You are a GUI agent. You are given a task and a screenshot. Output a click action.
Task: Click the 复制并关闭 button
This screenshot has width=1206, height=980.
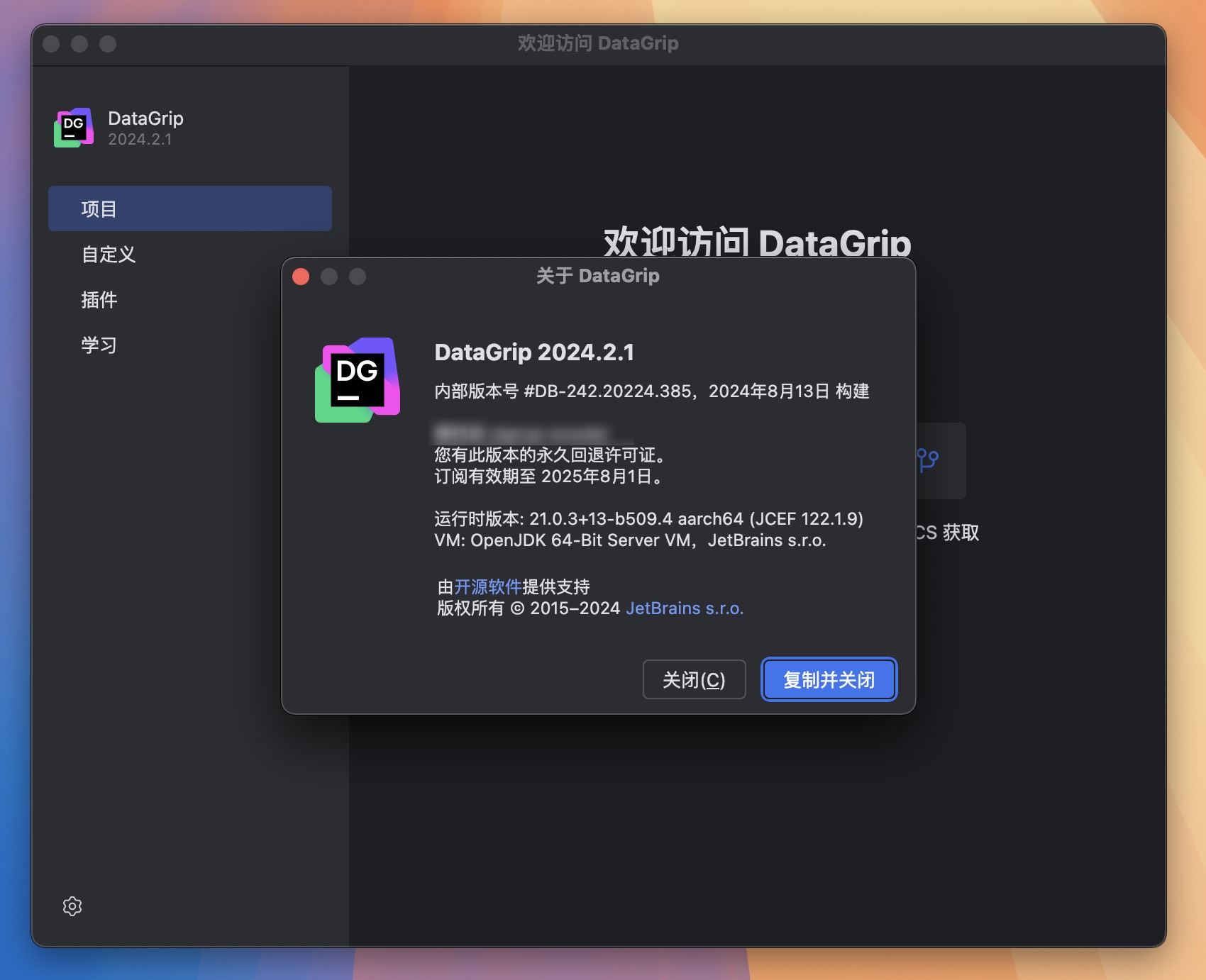click(x=829, y=679)
